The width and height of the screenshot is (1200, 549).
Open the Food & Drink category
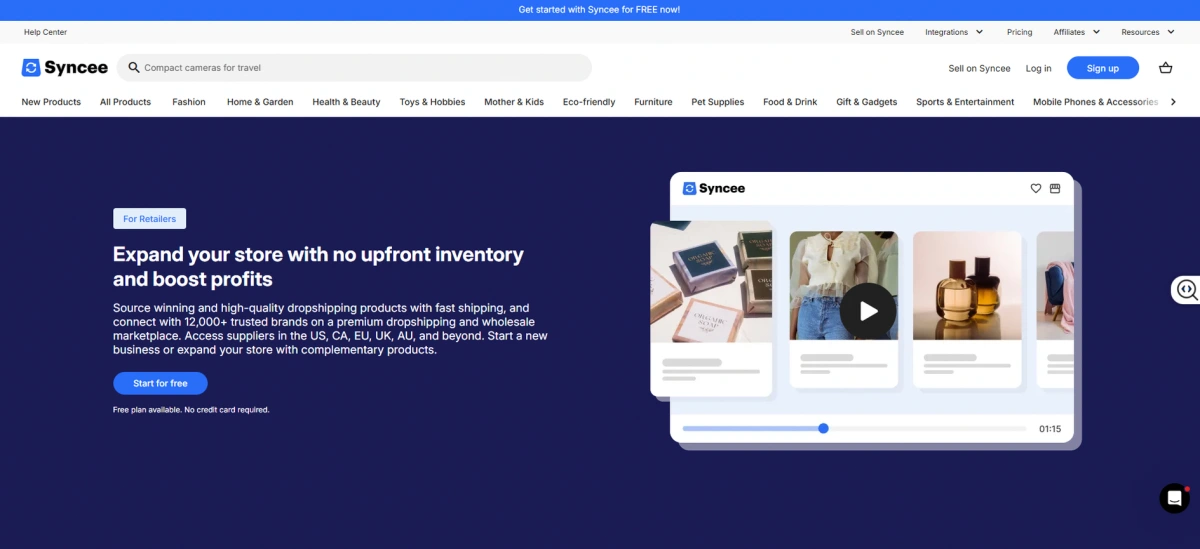click(x=790, y=102)
